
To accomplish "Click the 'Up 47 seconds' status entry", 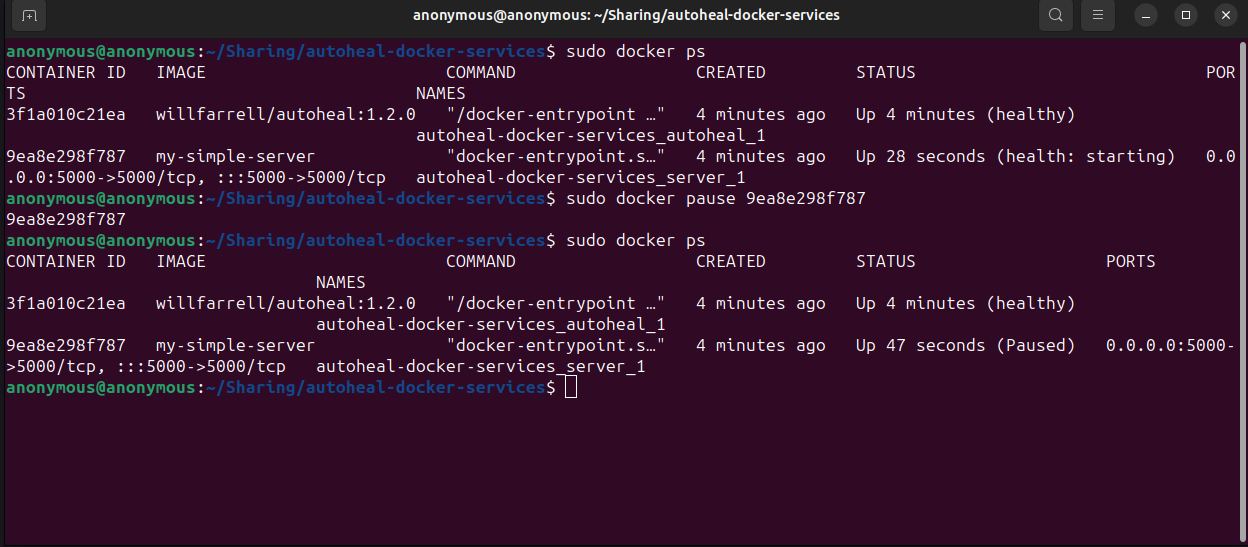I will [x=920, y=346].
